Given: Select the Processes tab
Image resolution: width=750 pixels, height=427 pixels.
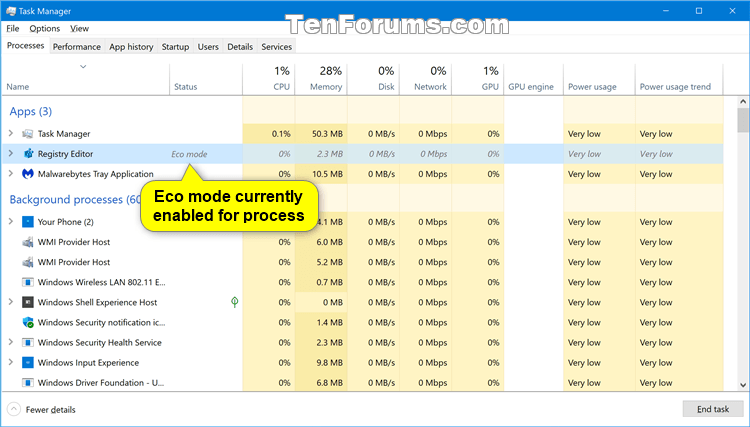Looking at the screenshot, I should tap(25, 45).
